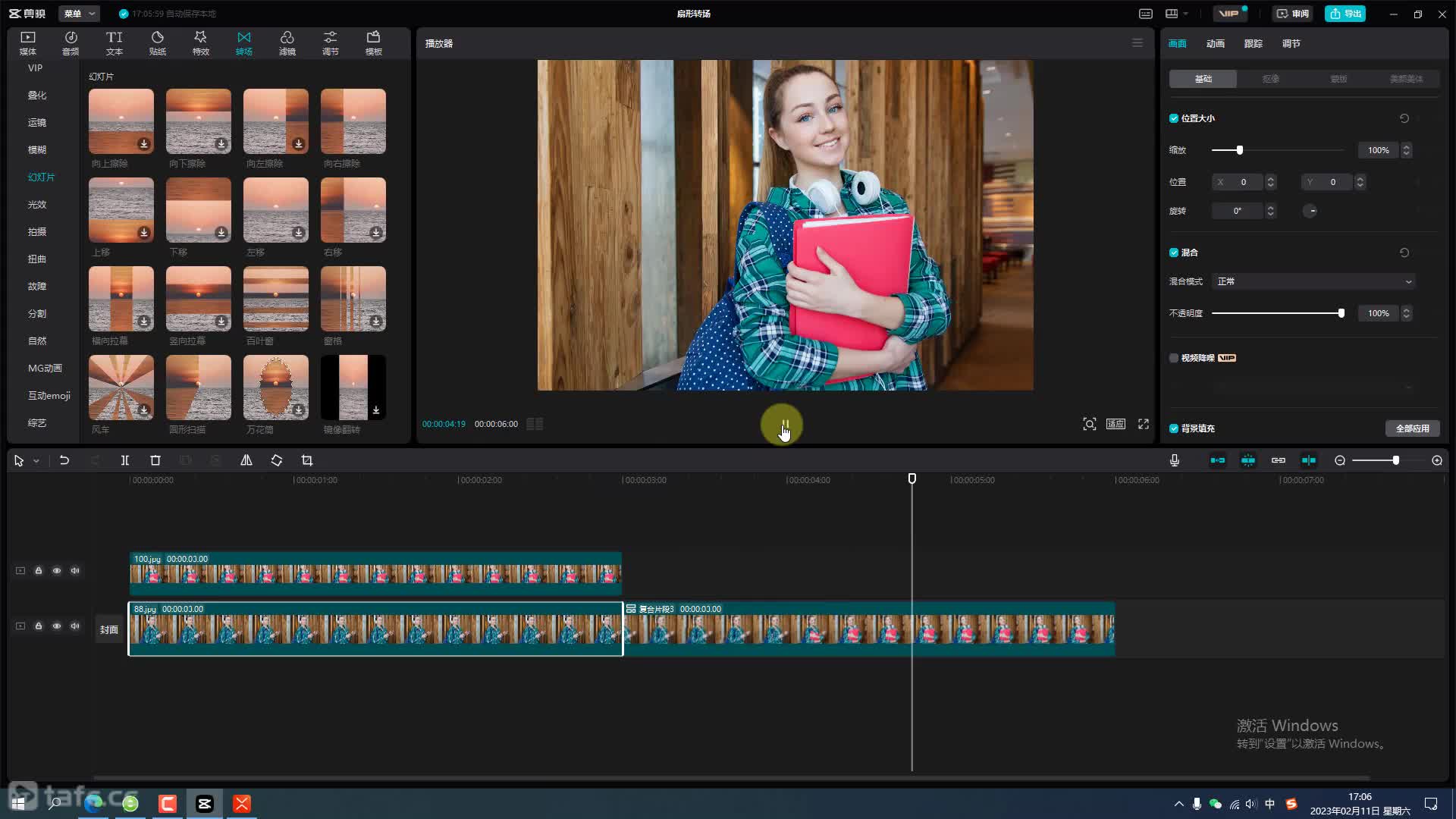This screenshot has width=1456, height=819.
Task: Adjust the 不透明度 percentage stepper
Action: (x=1407, y=313)
